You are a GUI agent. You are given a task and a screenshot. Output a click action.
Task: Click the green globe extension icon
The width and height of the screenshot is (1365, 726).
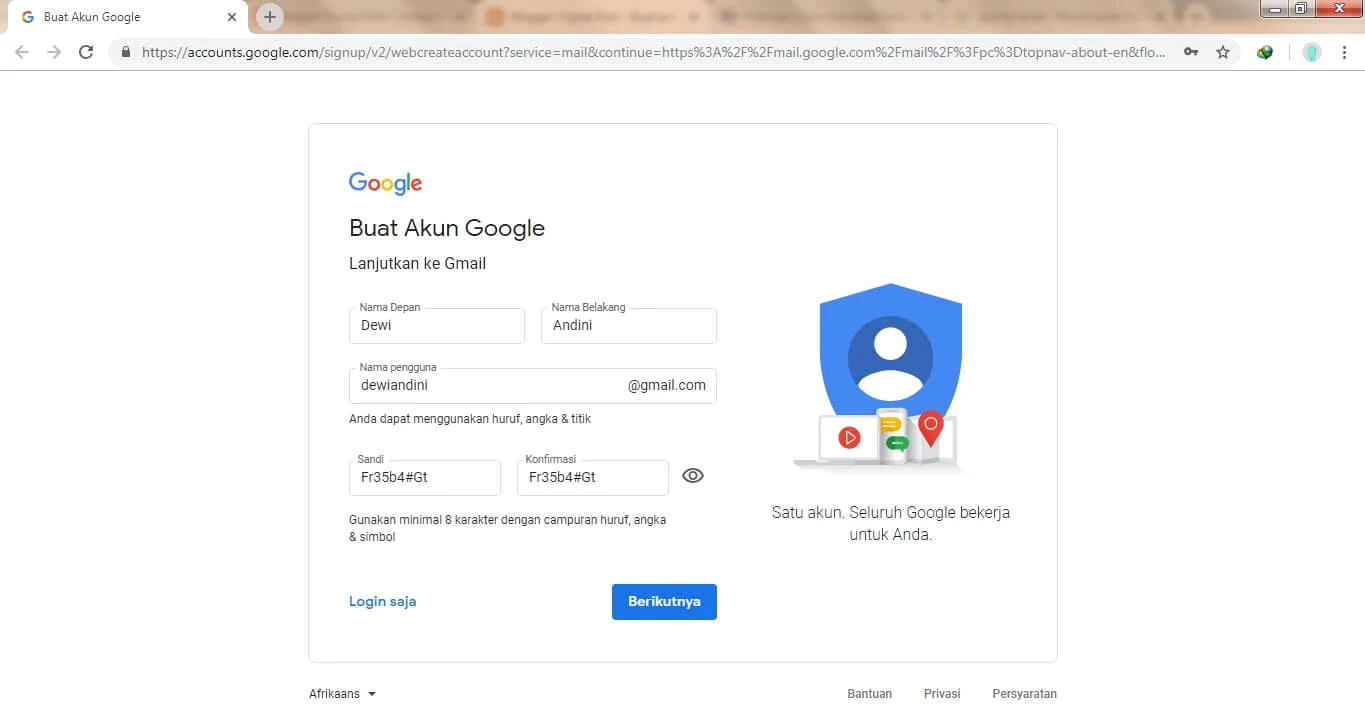[1265, 52]
